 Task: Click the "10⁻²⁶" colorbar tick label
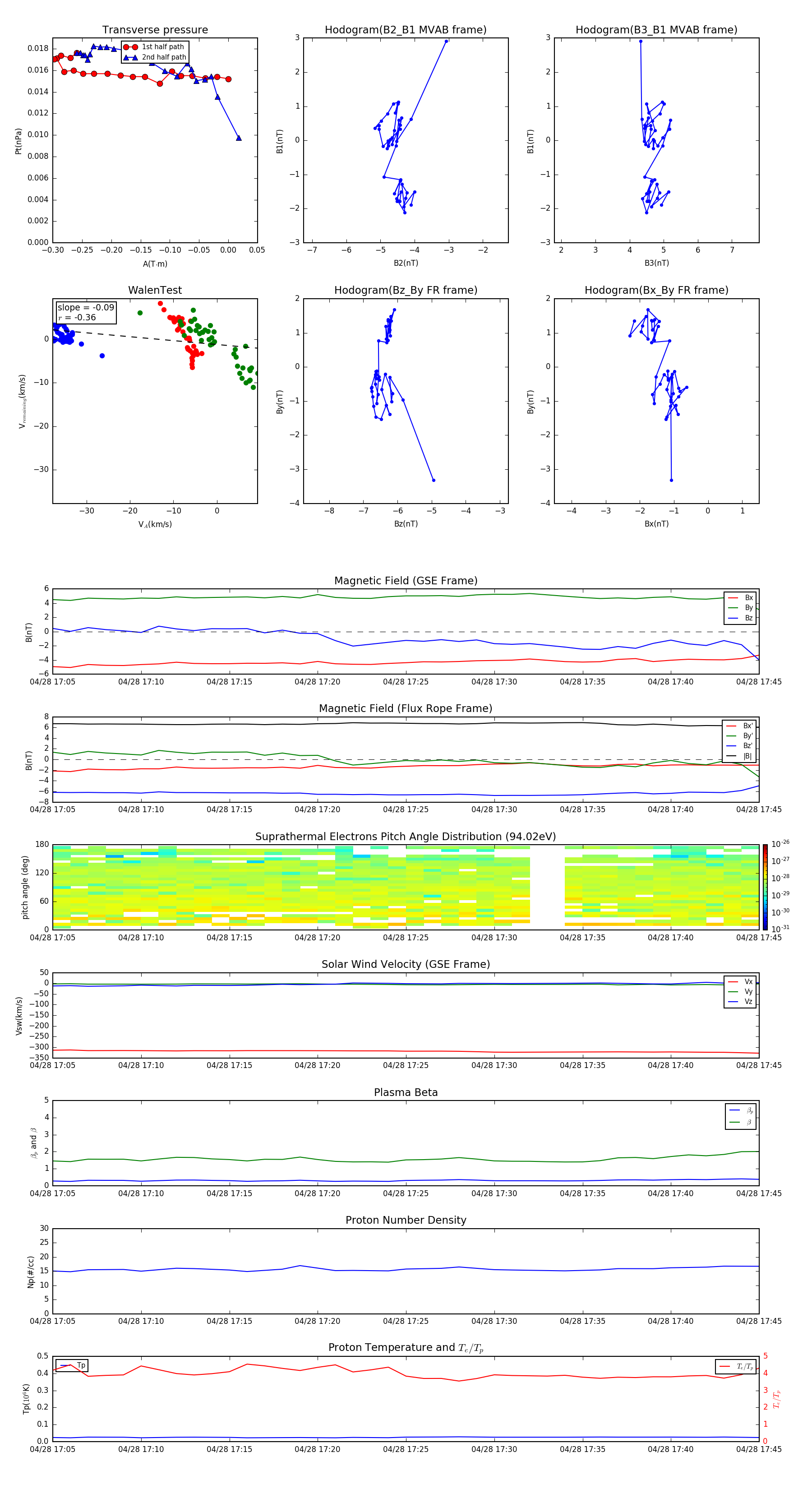pos(780,844)
